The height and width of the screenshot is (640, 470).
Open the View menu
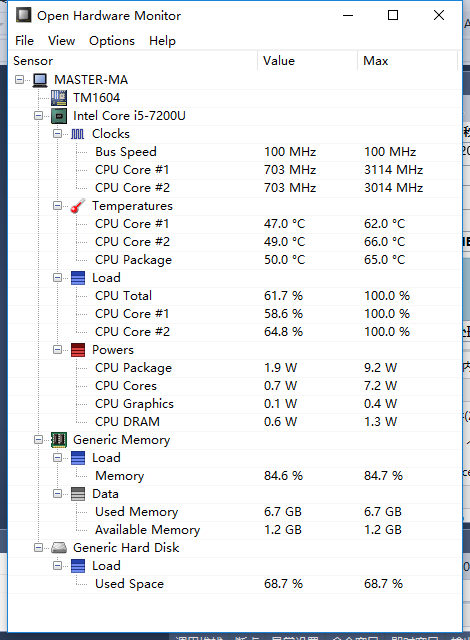[62, 41]
